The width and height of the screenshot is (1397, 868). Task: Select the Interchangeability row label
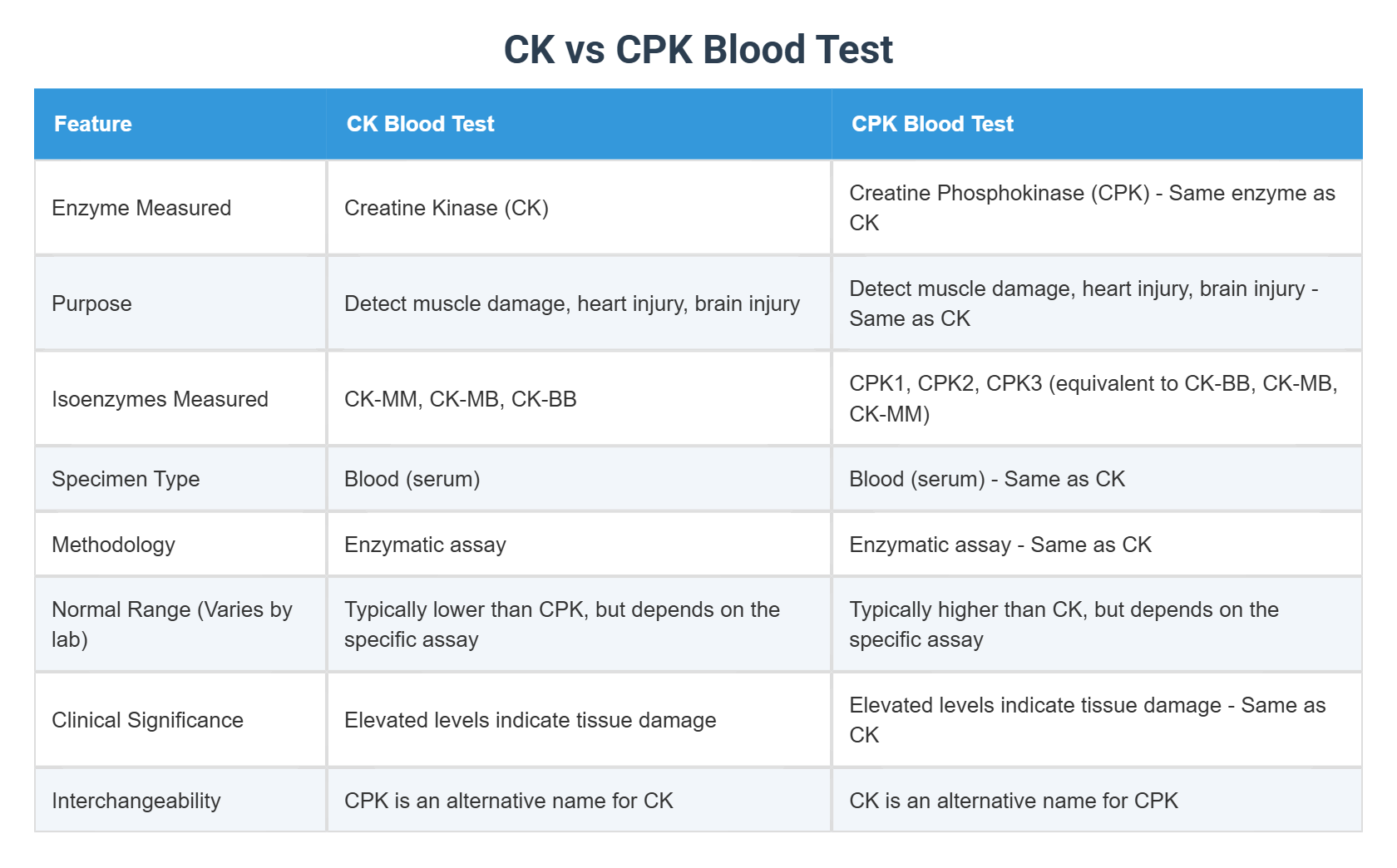click(180, 801)
